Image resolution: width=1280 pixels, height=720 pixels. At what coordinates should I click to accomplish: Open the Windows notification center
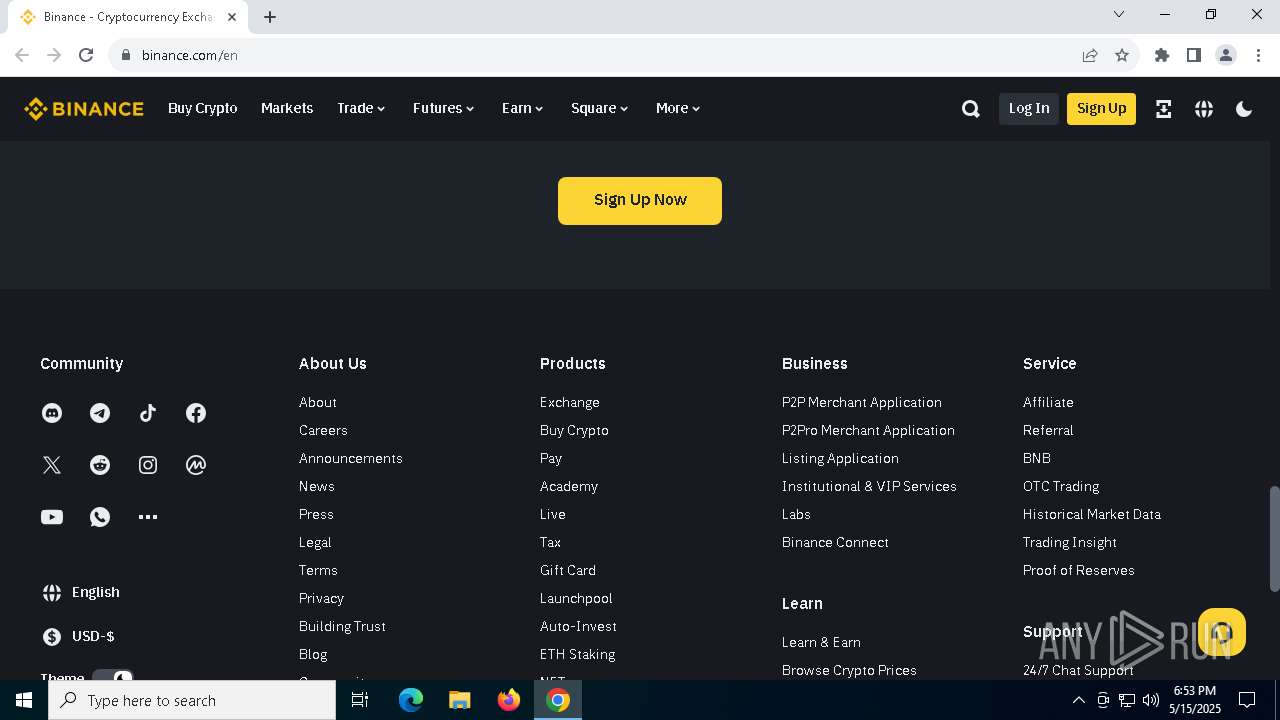[x=1247, y=700]
